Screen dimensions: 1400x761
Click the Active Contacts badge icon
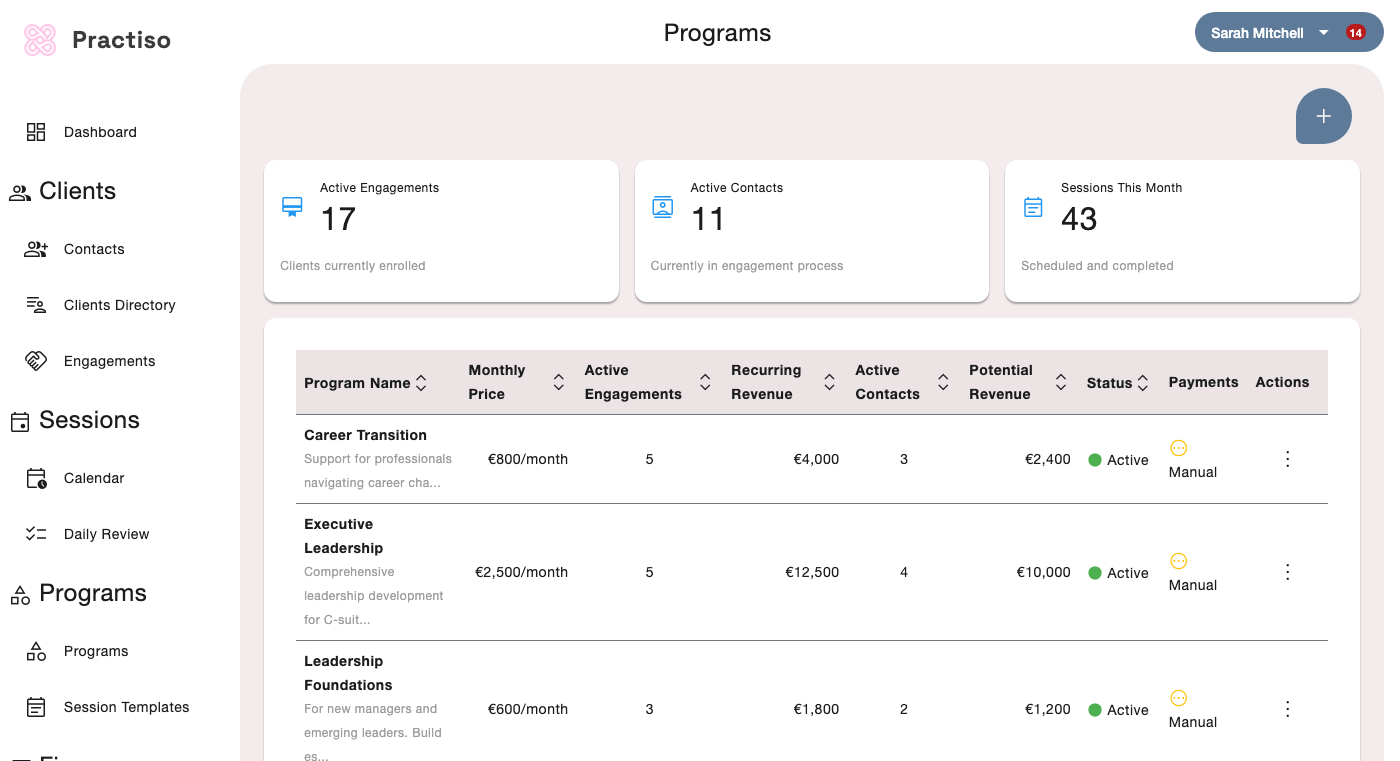pos(662,207)
